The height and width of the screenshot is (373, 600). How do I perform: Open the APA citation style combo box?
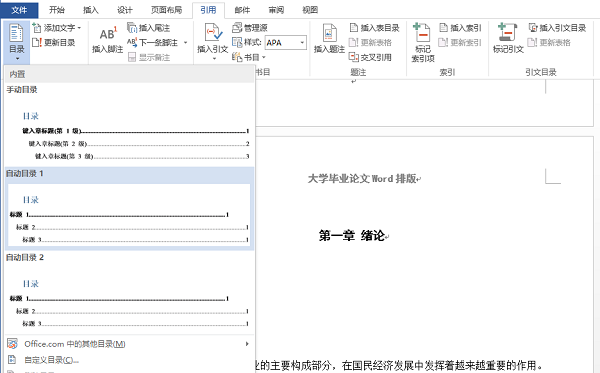tap(286, 42)
